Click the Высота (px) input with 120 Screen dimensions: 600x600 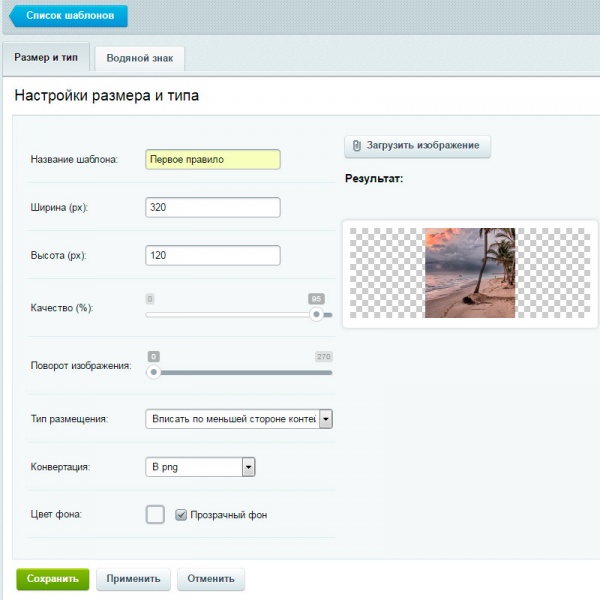(x=212, y=255)
